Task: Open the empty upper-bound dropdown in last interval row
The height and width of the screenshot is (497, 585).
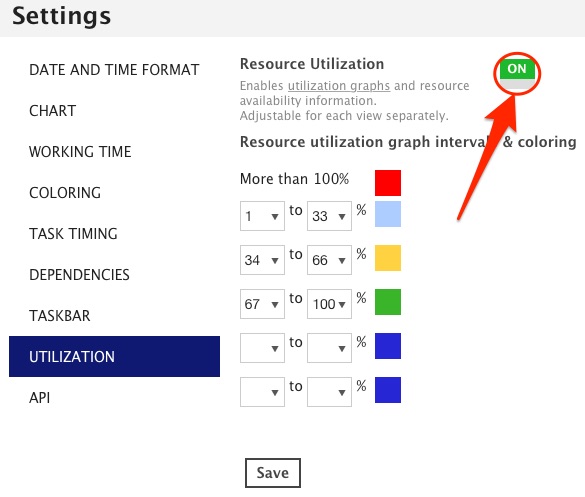Action: coord(329,392)
